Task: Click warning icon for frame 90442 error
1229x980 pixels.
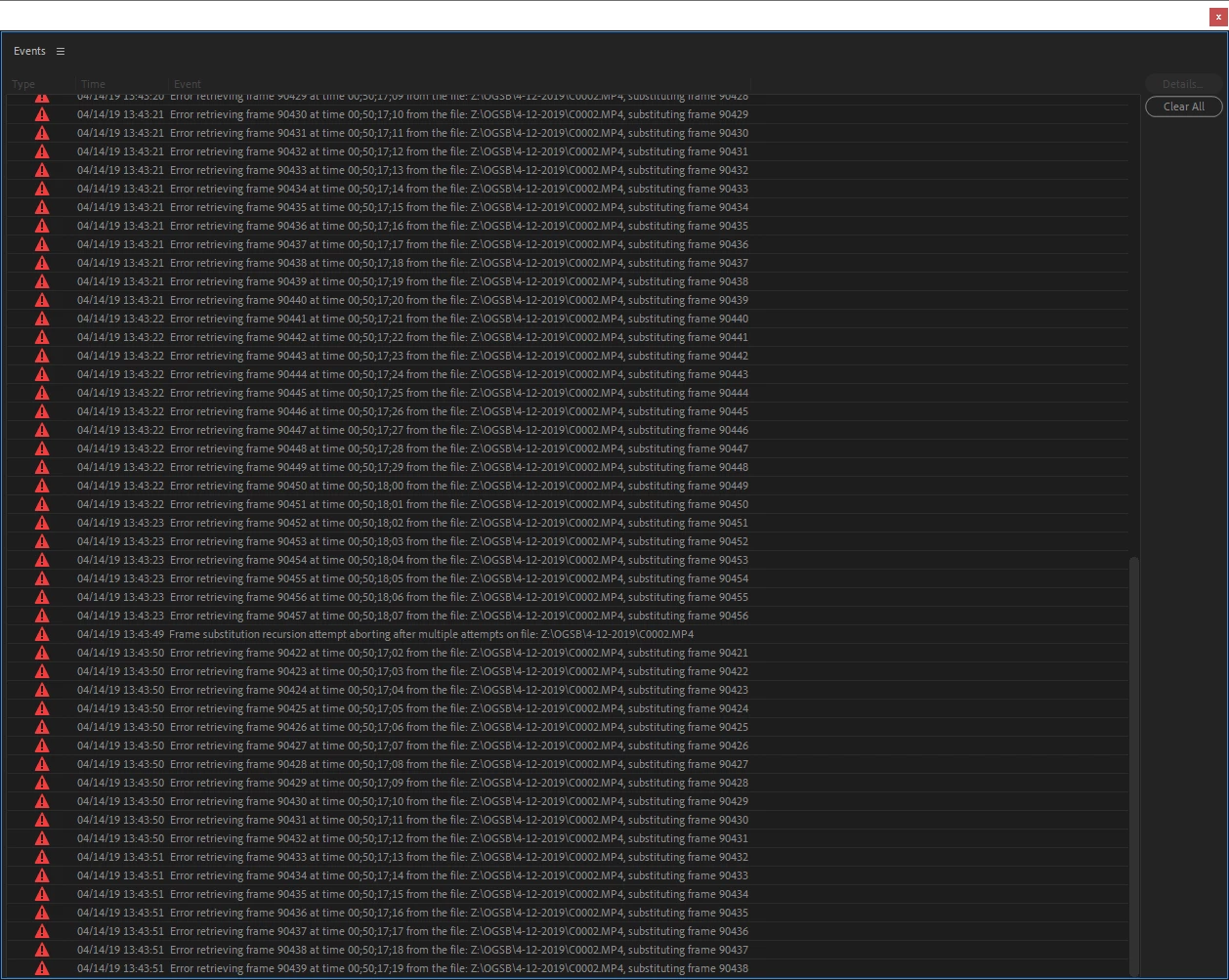Action: (x=42, y=337)
